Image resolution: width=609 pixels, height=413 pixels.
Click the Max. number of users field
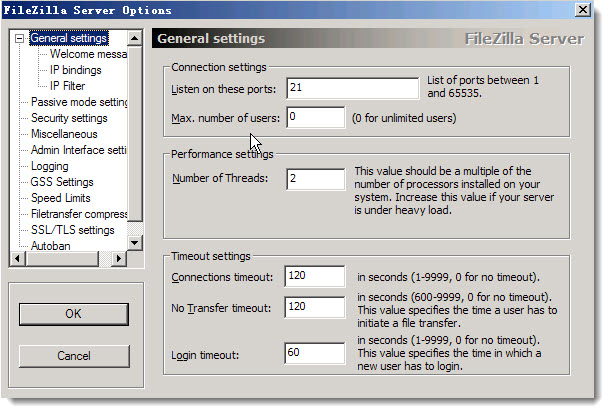315,117
